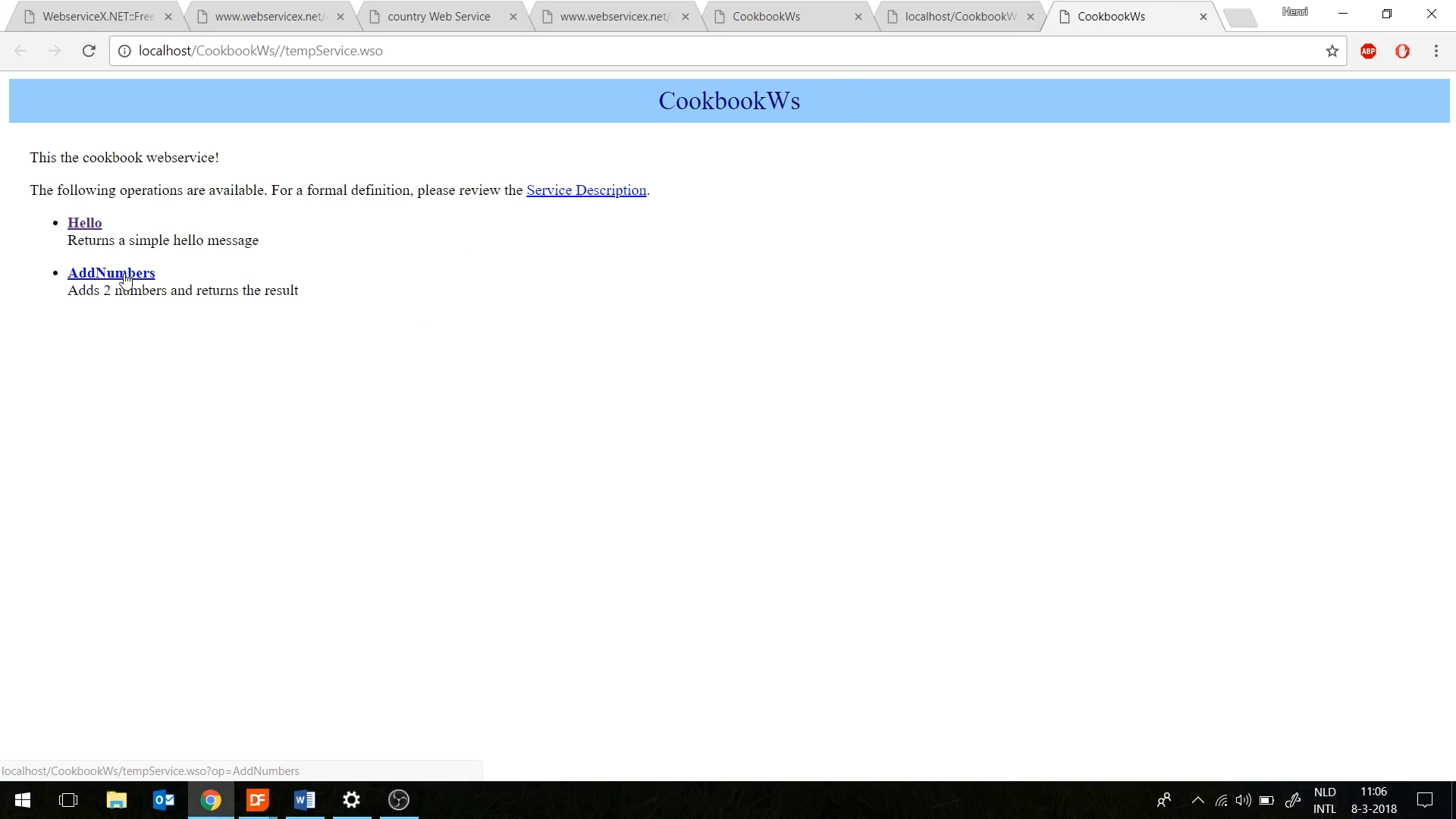Image resolution: width=1456 pixels, height=819 pixels.
Task: Open the Adblock Plus extension icon
Action: pyautogui.click(x=1368, y=51)
